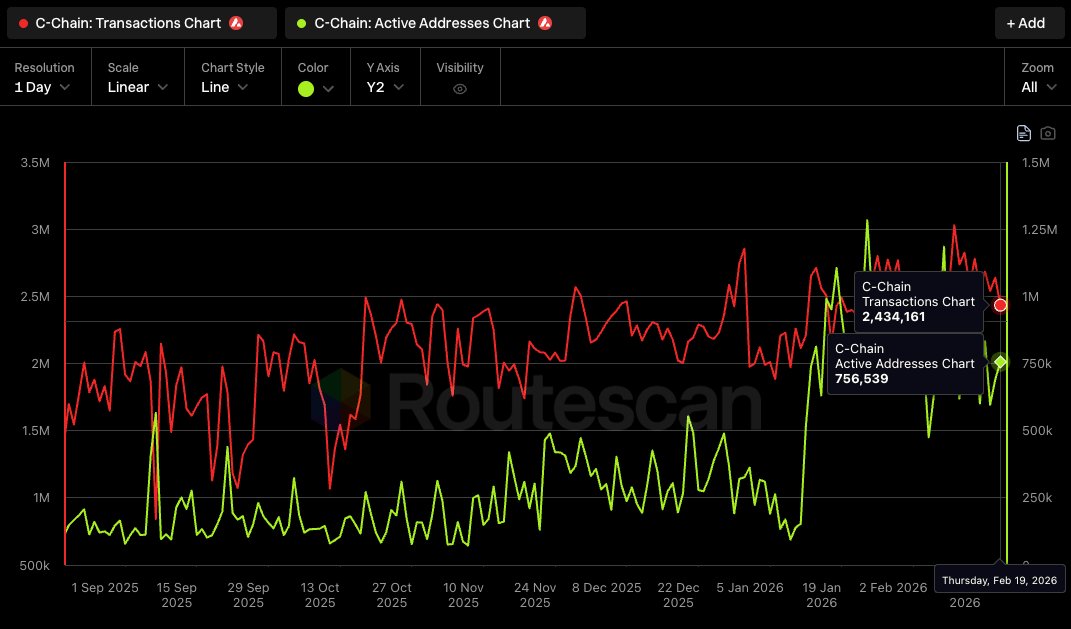The width and height of the screenshot is (1071, 629).
Task: Click the Thursday, Feb 19, 2026 date label
Action: pos(999,581)
